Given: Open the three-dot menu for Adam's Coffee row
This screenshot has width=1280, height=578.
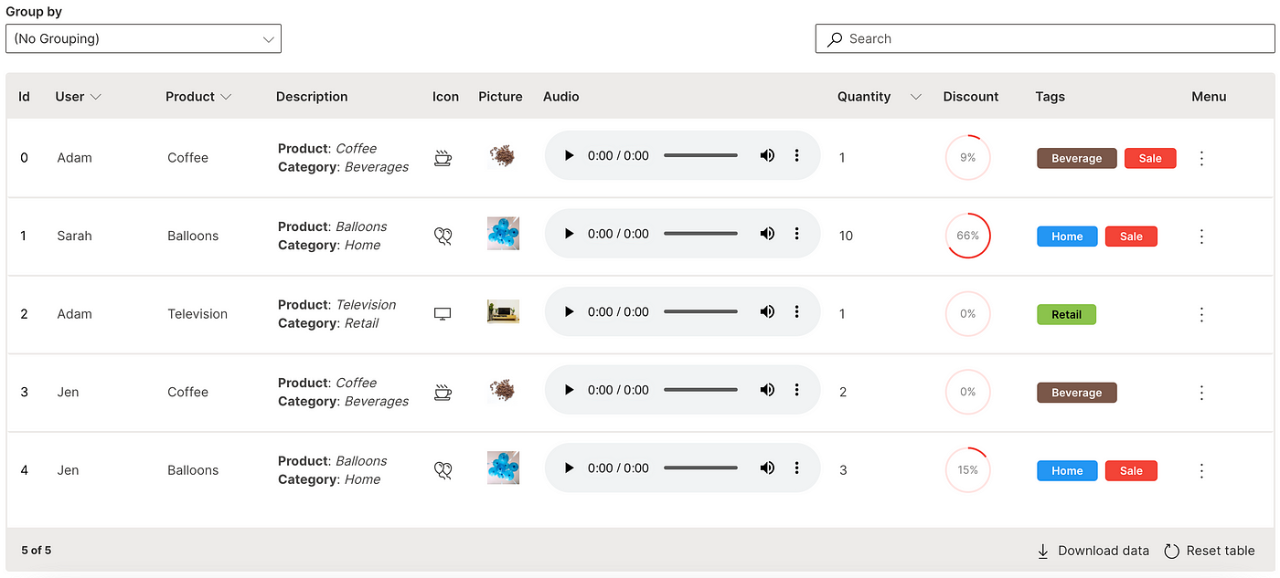Looking at the screenshot, I should (1201, 158).
